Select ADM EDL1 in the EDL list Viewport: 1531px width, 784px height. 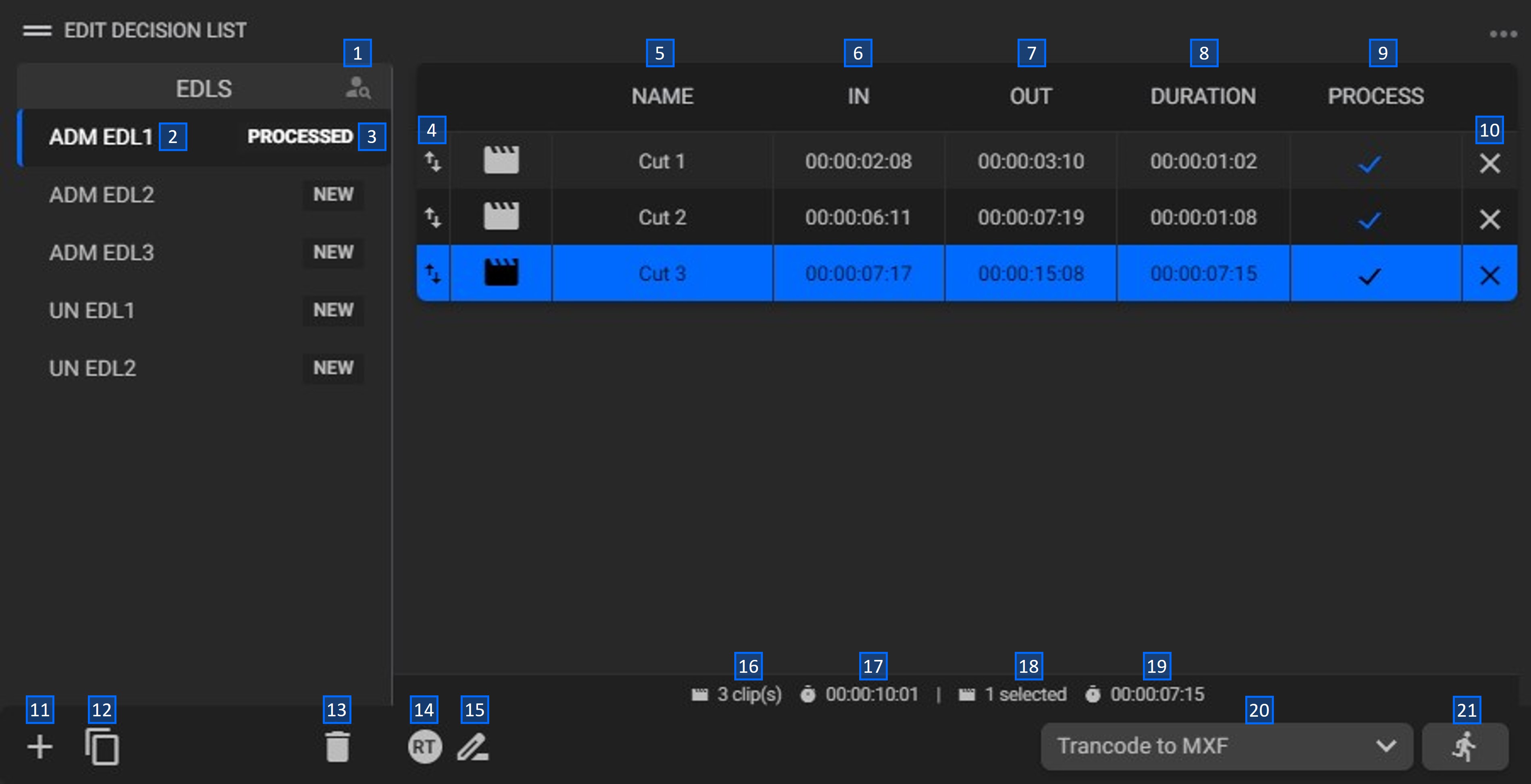(204, 137)
